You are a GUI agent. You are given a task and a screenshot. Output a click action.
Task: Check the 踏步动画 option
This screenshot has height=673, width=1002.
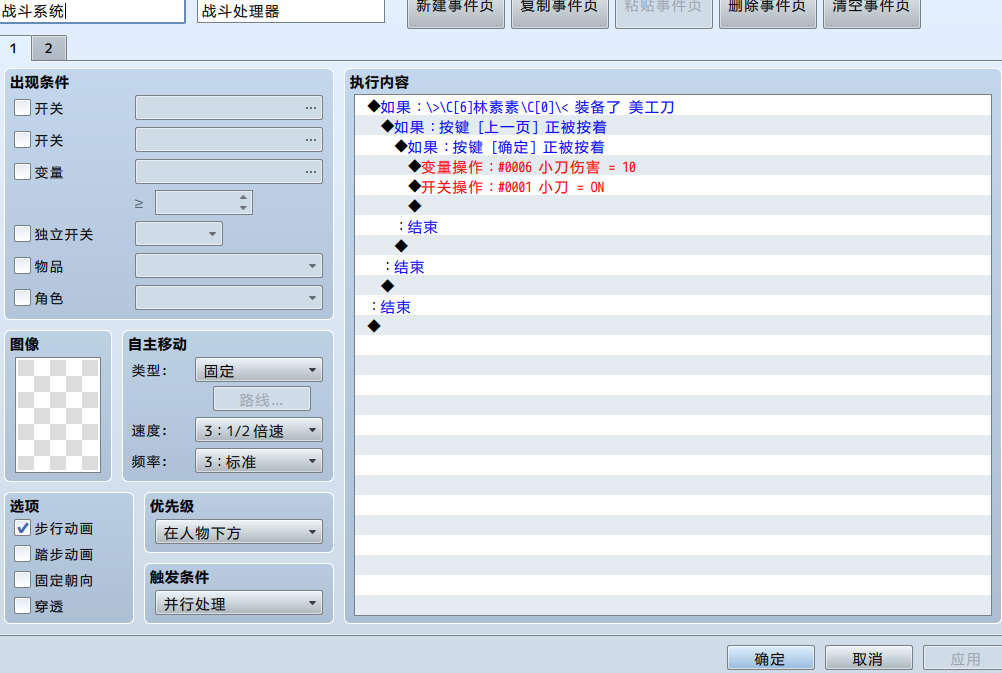22,553
